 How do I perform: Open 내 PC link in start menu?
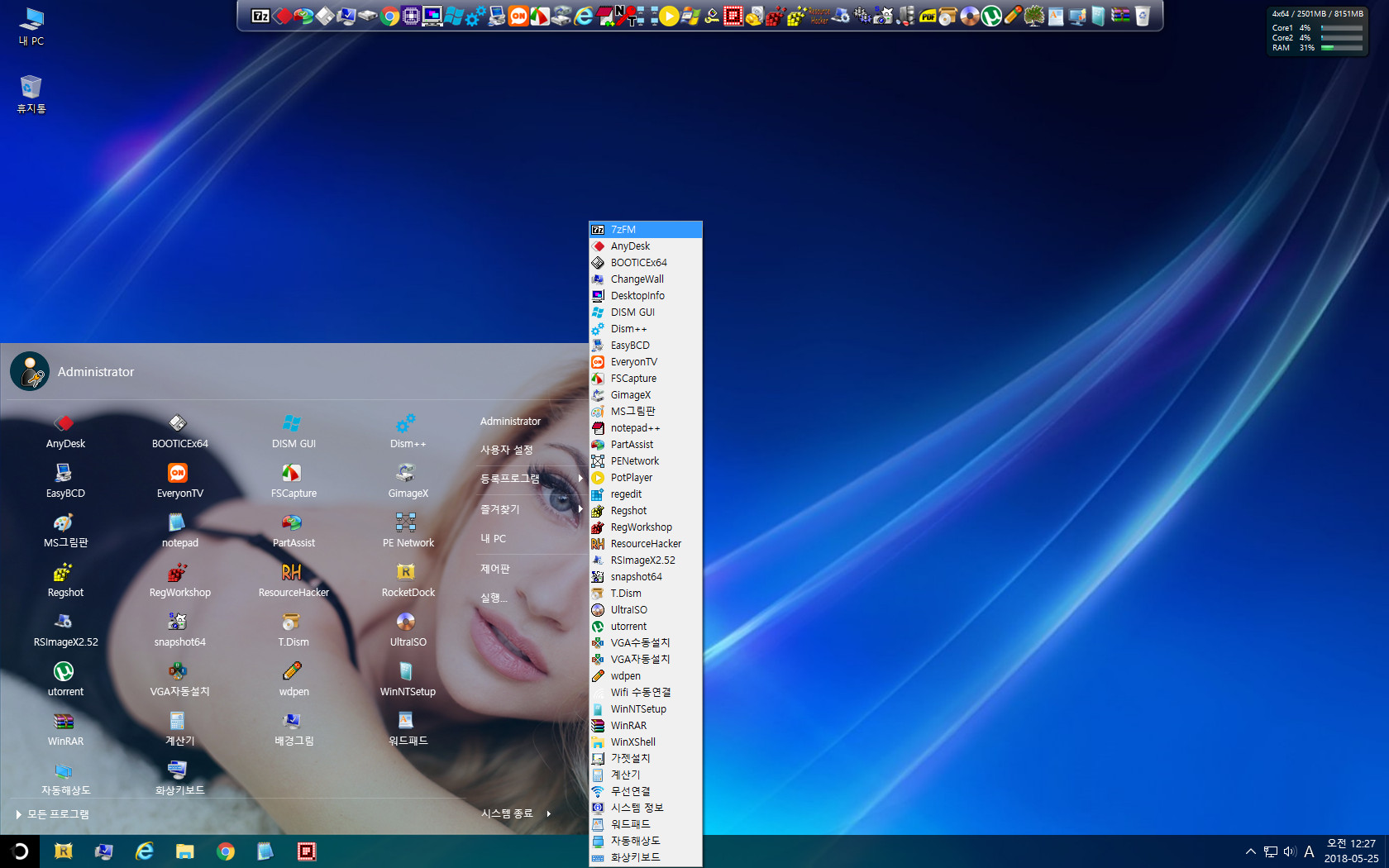point(493,538)
